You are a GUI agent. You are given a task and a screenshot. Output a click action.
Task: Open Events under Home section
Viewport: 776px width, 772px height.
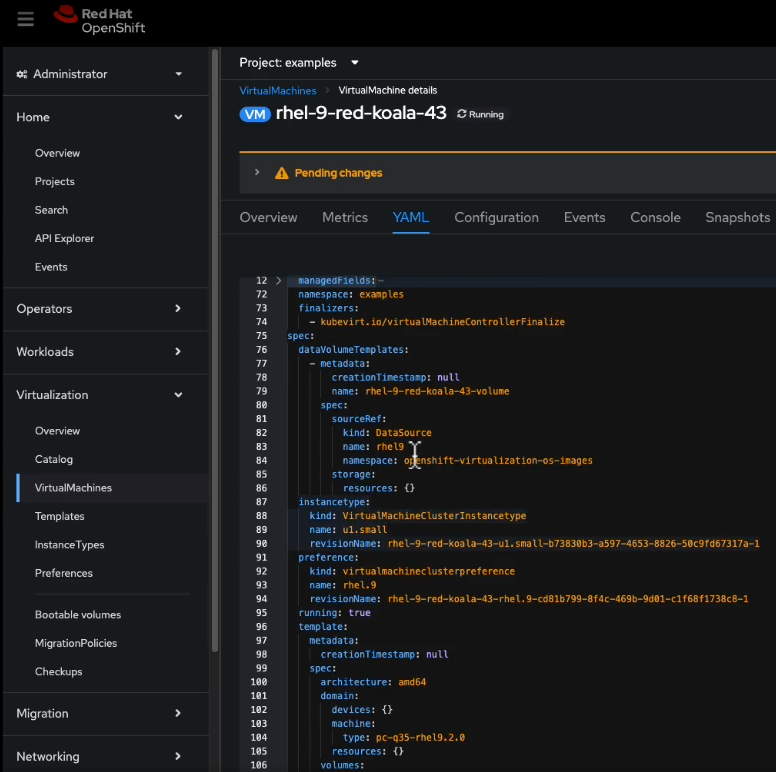(51, 267)
